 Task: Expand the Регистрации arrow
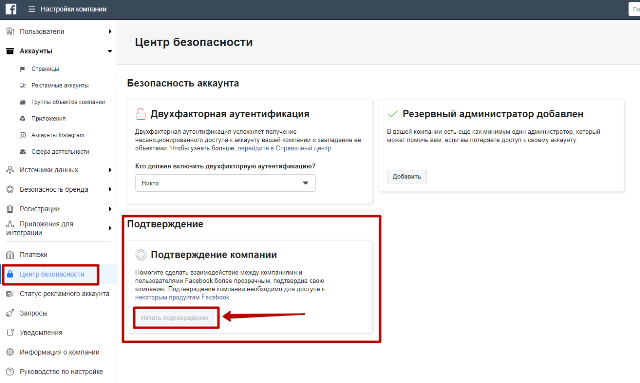110,209
